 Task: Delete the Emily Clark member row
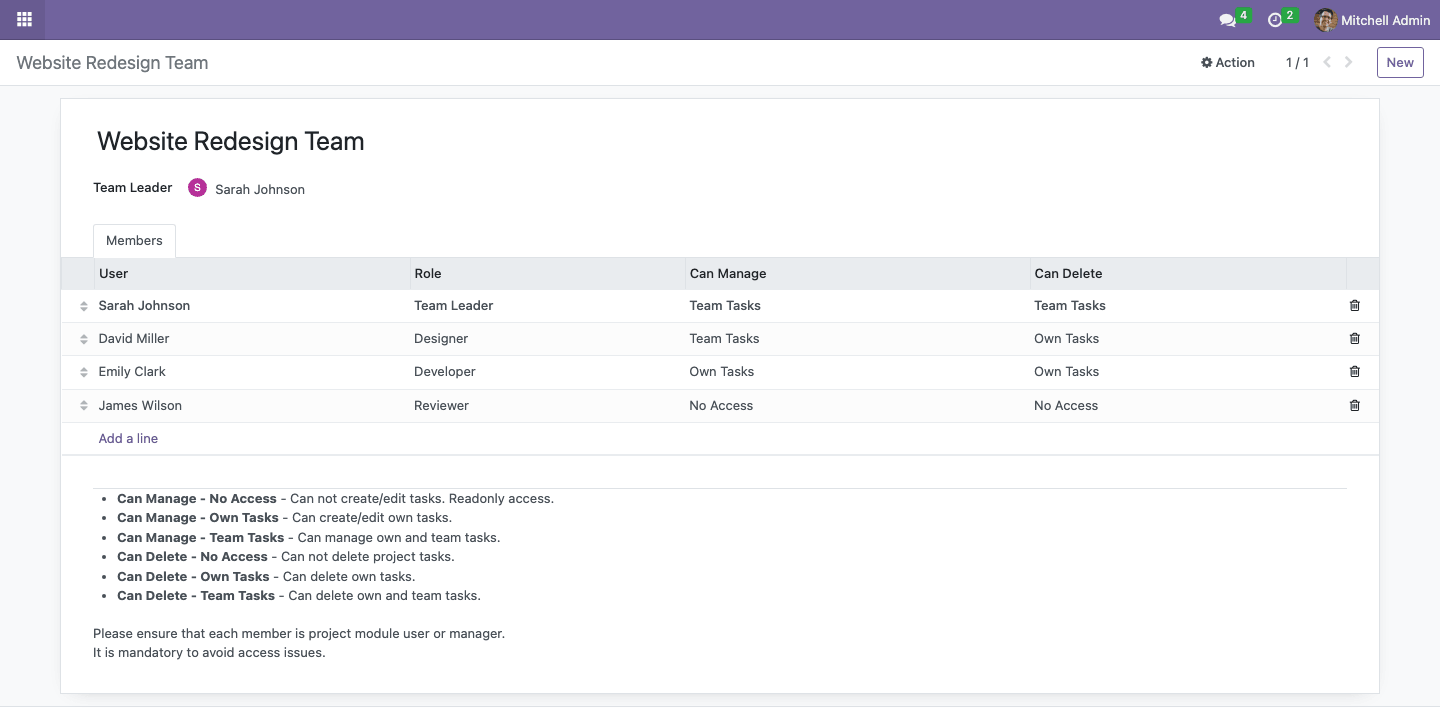click(1355, 371)
